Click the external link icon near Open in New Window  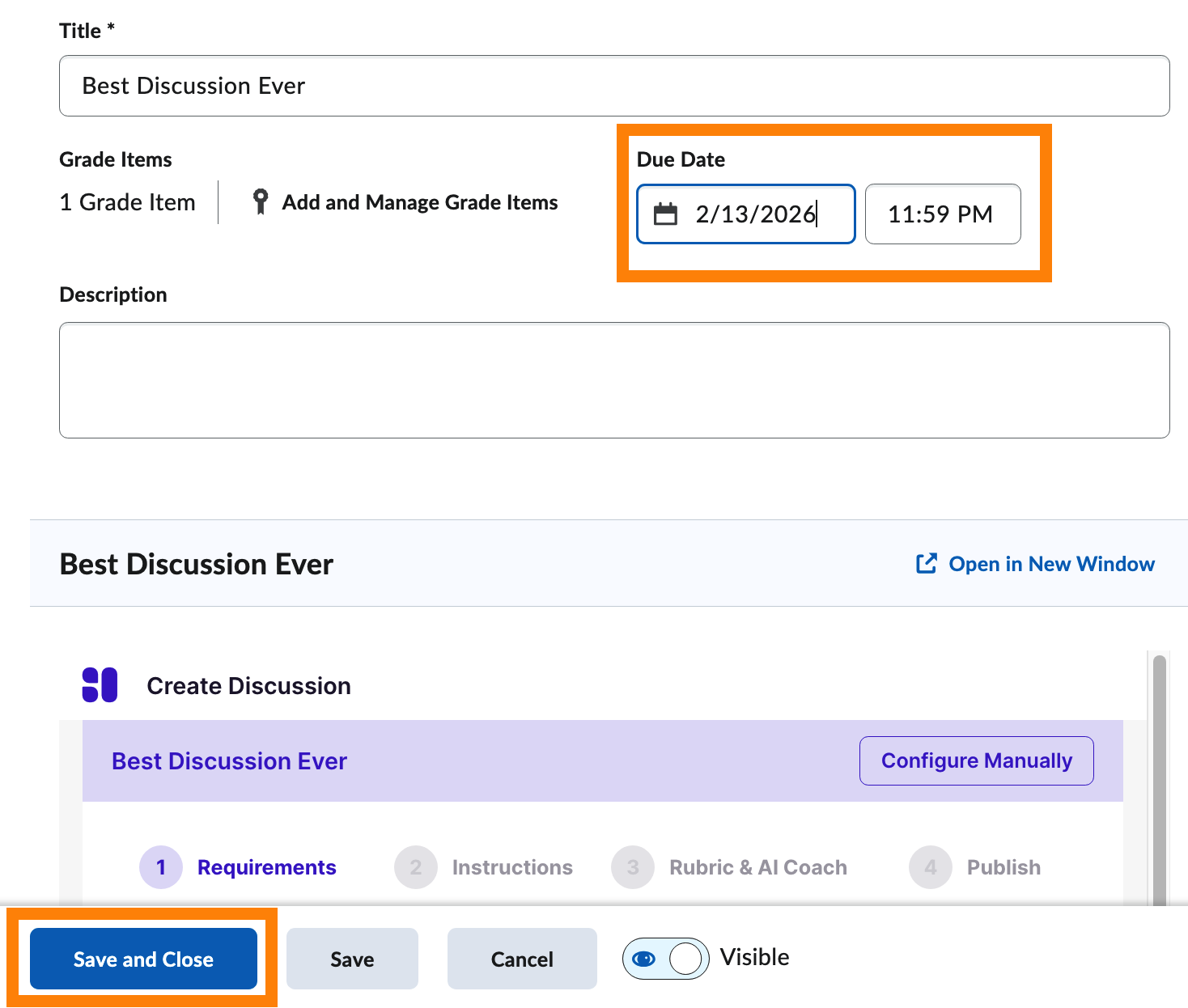(925, 564)
